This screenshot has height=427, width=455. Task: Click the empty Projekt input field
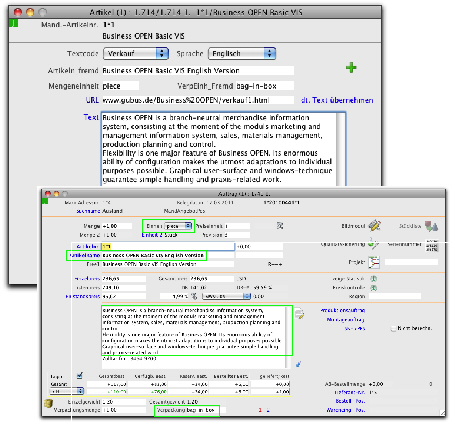[x=411, y=262]
